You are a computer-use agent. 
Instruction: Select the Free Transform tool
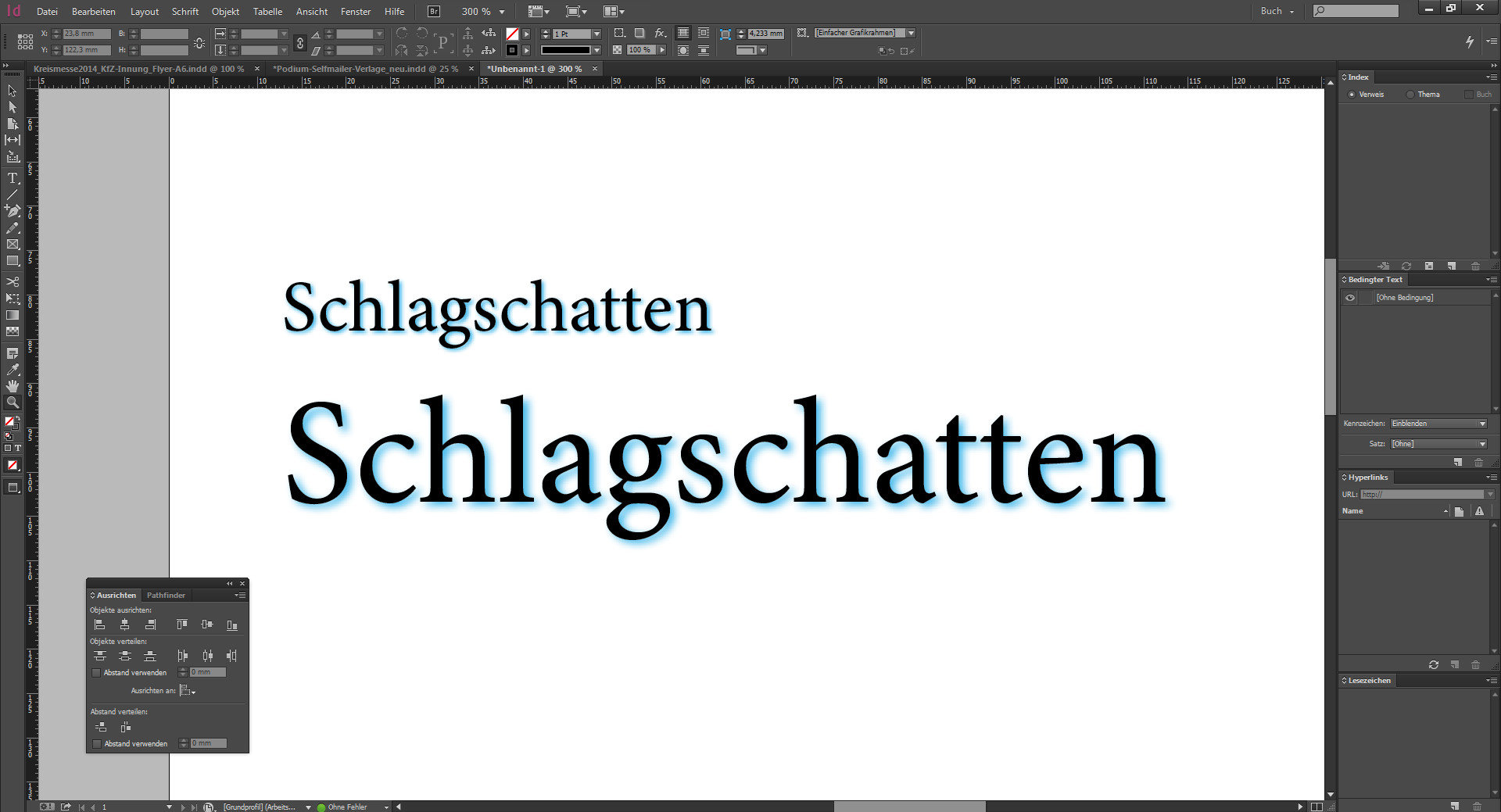tap(12, 299)
